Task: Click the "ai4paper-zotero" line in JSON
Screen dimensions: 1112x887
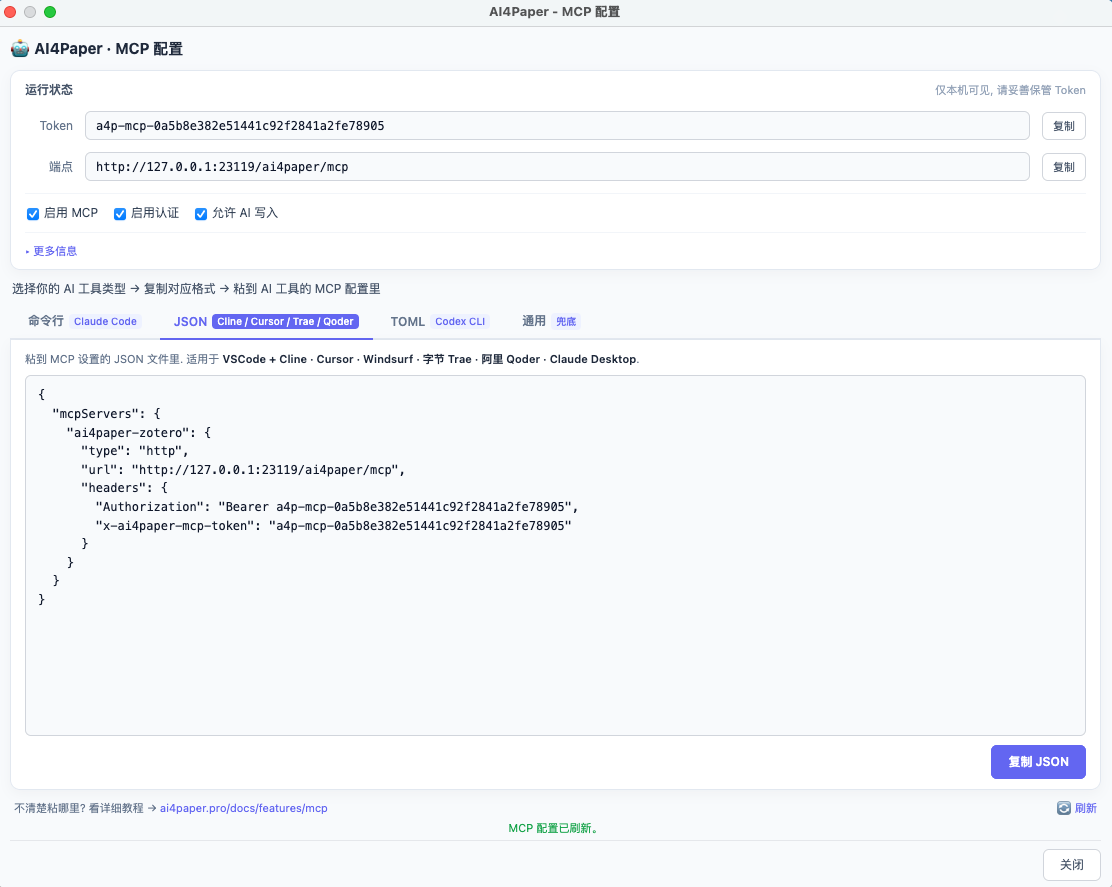Action: 138,433
